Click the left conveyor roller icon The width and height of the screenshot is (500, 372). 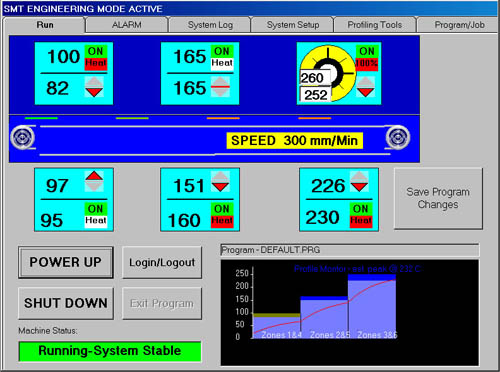tap(23, 137)
